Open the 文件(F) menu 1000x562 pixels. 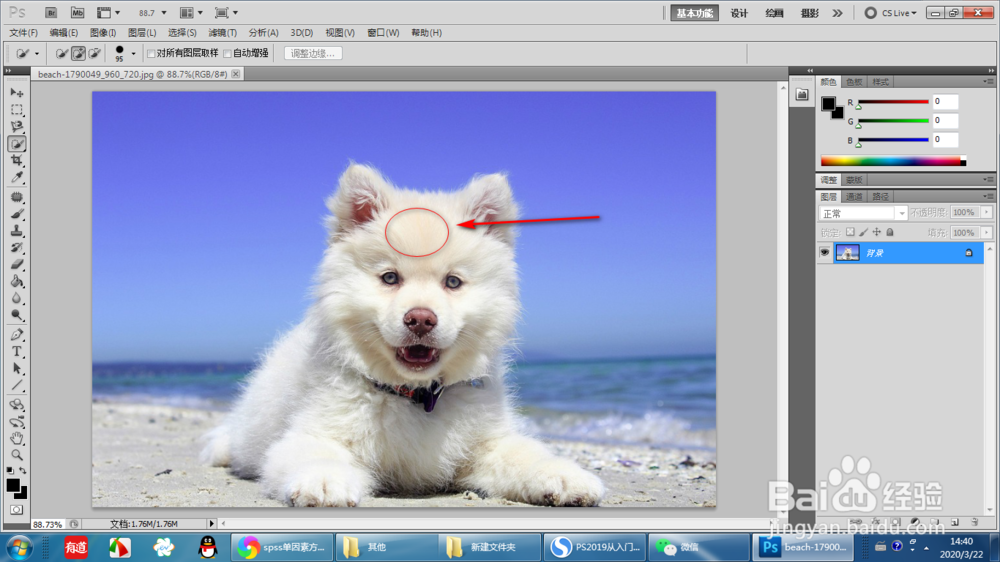coord(24,33)
